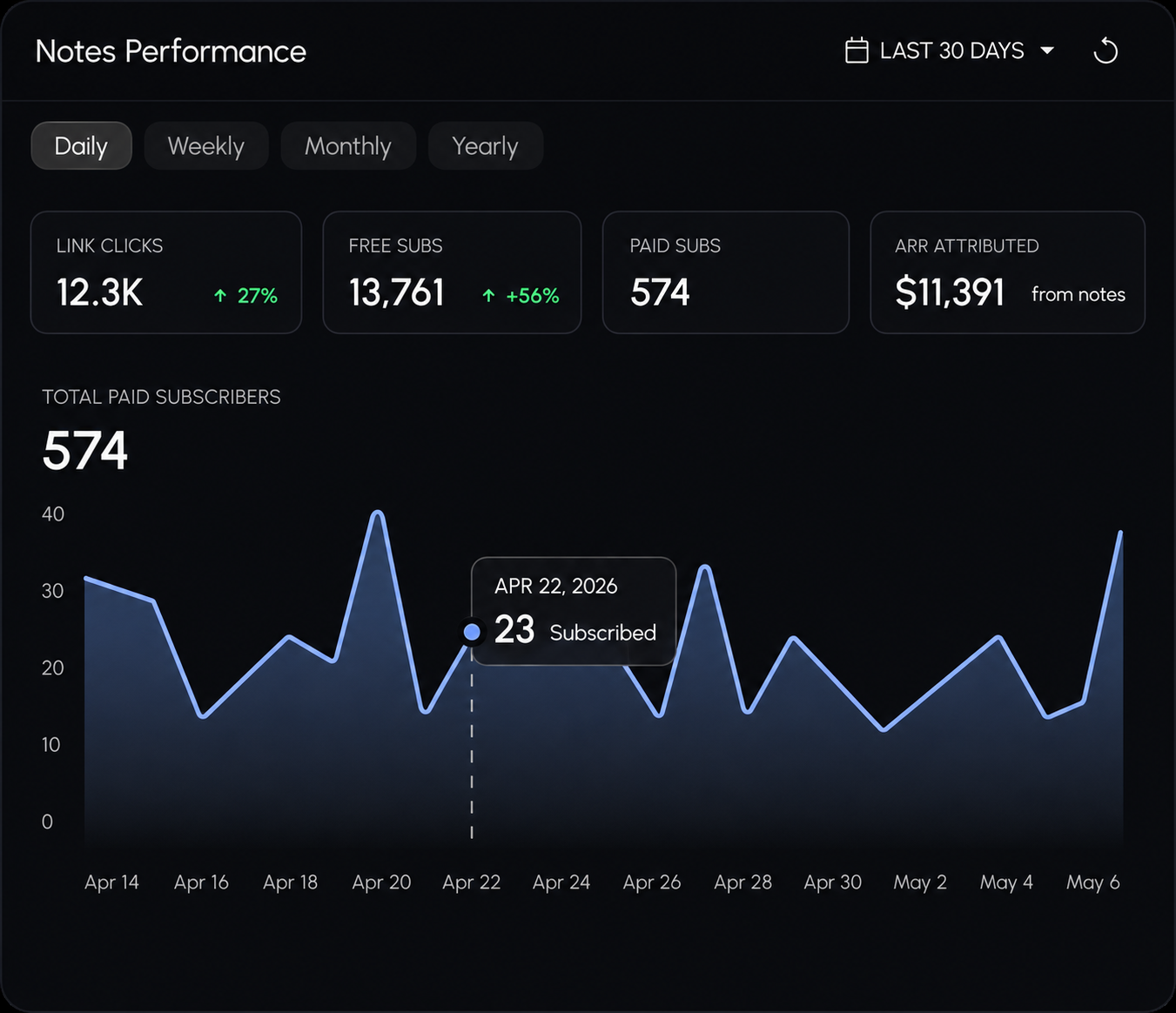Screen dimensions: 1176x1013
Task: Click the +56% growth value
Action: [x=533, y=296]
